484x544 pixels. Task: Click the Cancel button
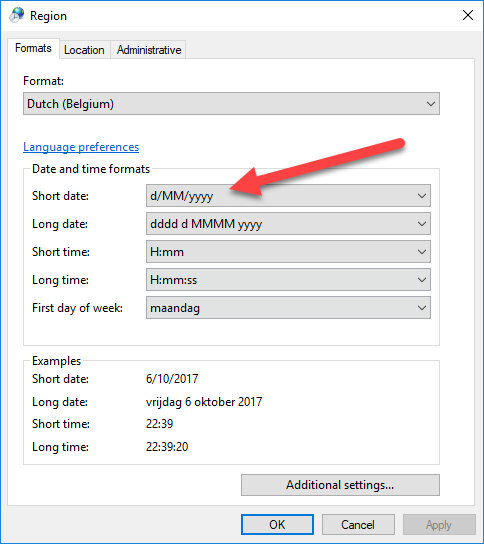click(358, 525)
